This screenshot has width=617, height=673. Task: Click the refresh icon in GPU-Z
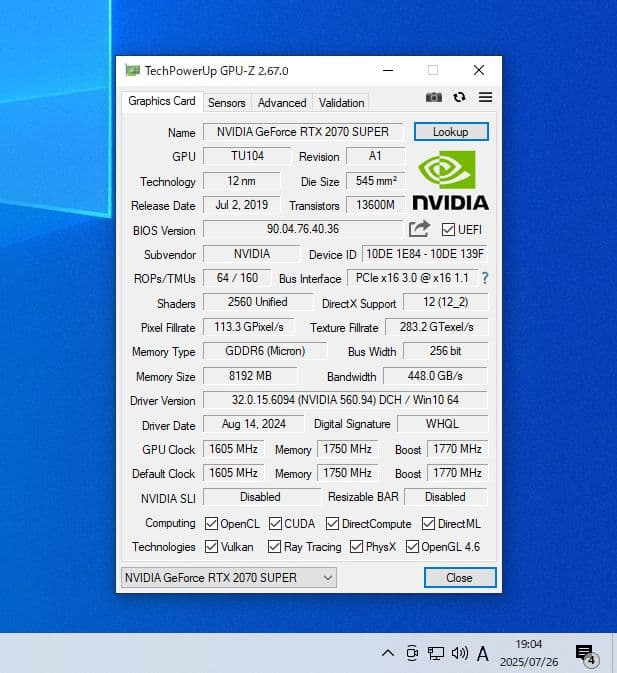460,97
